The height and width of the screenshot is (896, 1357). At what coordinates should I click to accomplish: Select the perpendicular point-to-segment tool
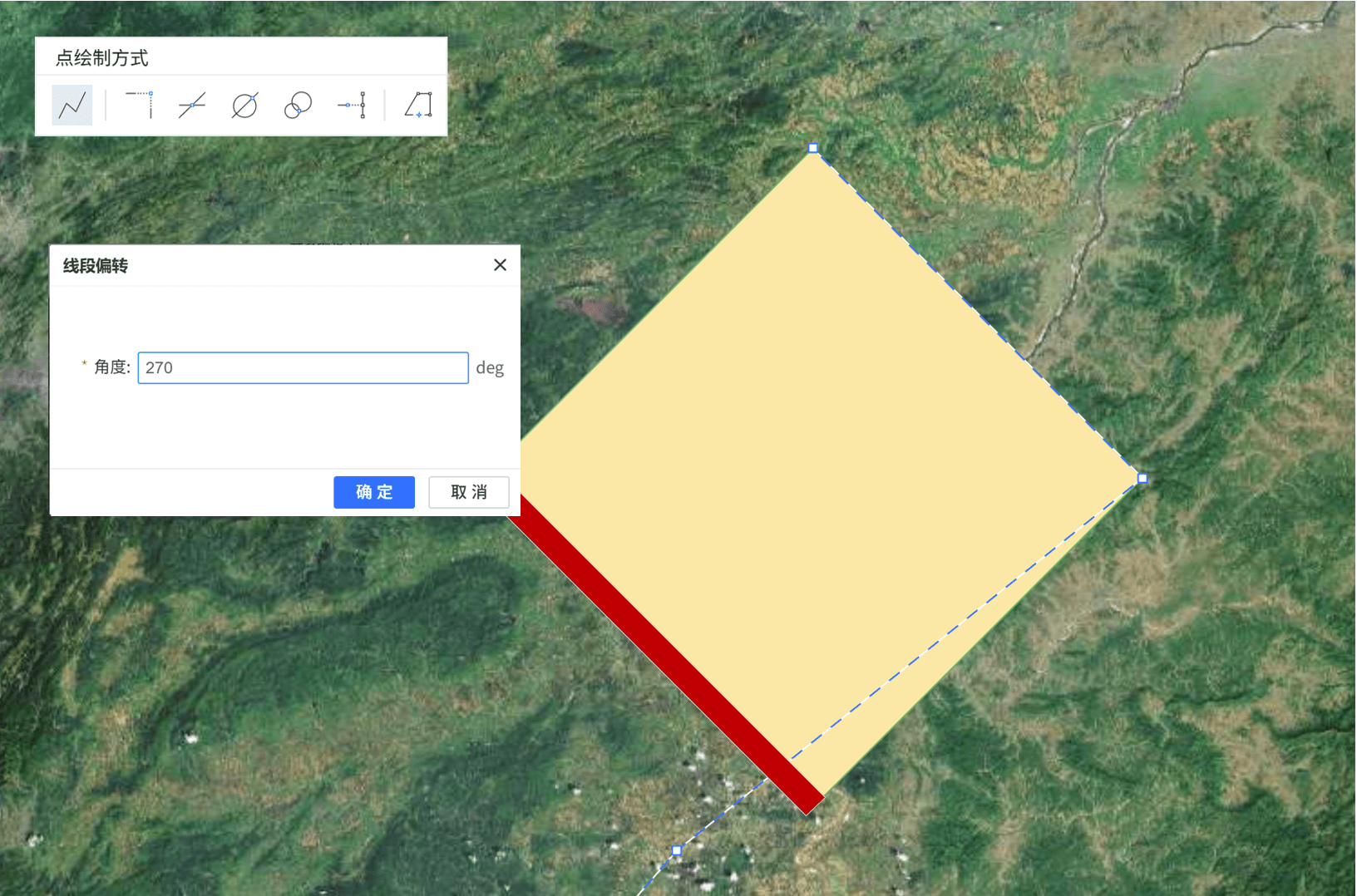pos(353,106)
